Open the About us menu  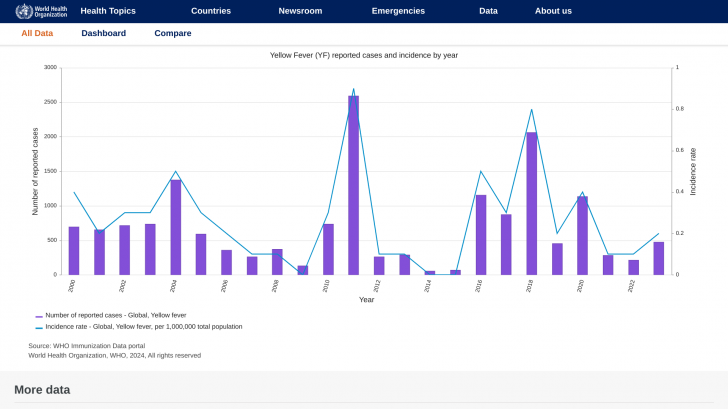point(553,11)
